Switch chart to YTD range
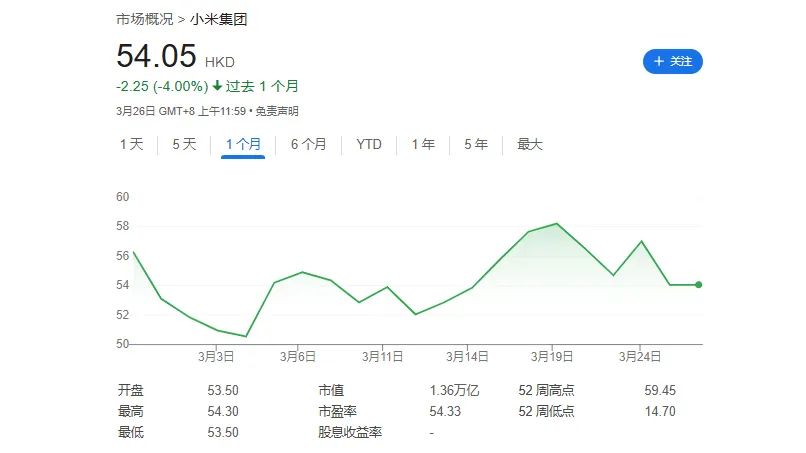This screenshot has width=806, height=453. tap(369, 144)
